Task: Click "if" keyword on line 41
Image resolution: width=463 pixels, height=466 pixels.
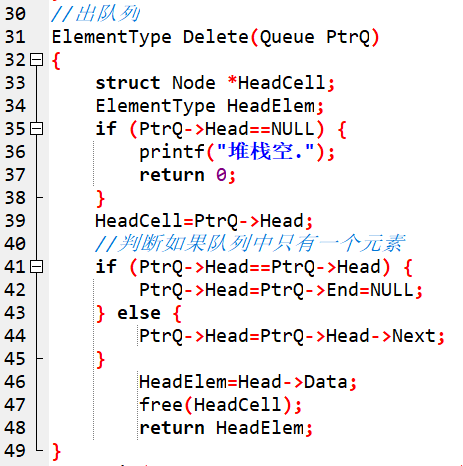Action: click(x=106, y=267)
